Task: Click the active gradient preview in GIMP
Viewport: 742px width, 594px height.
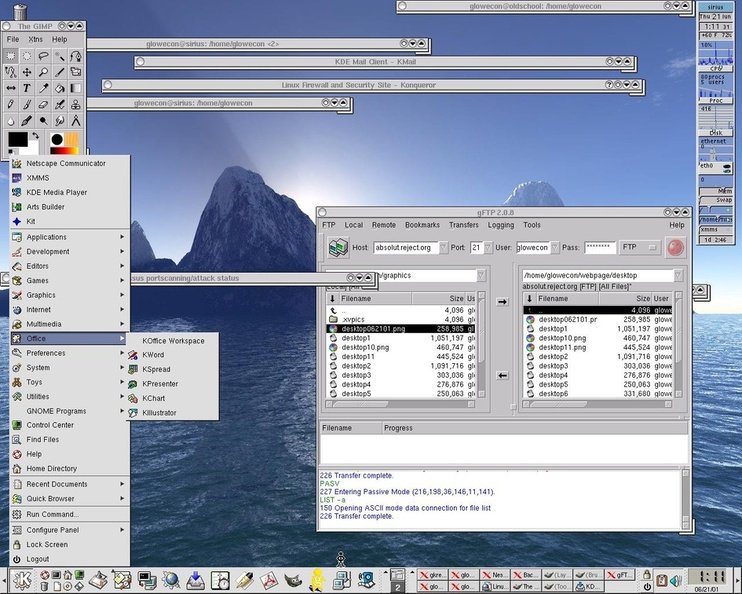Action: click(64, 151)
